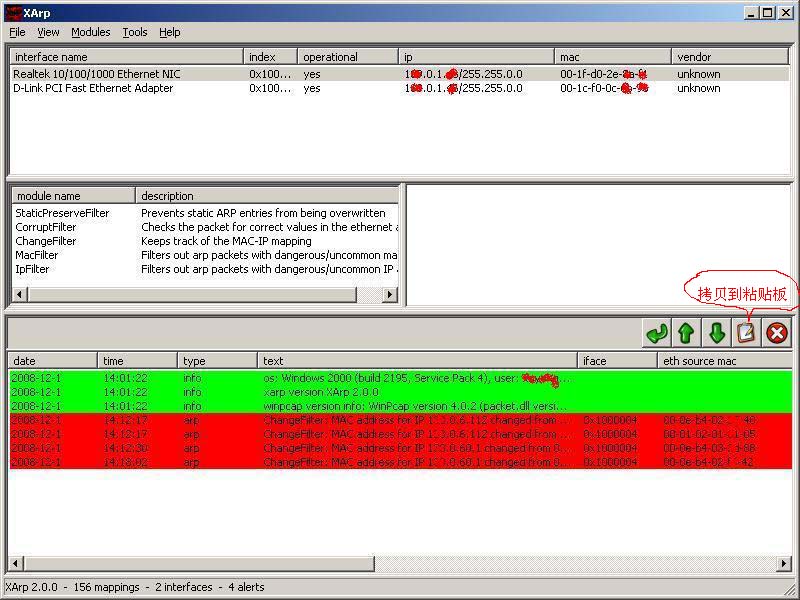Viewport: 800px width, 600px height.
Task: Click the module name column header
Action: pos(73,196)
